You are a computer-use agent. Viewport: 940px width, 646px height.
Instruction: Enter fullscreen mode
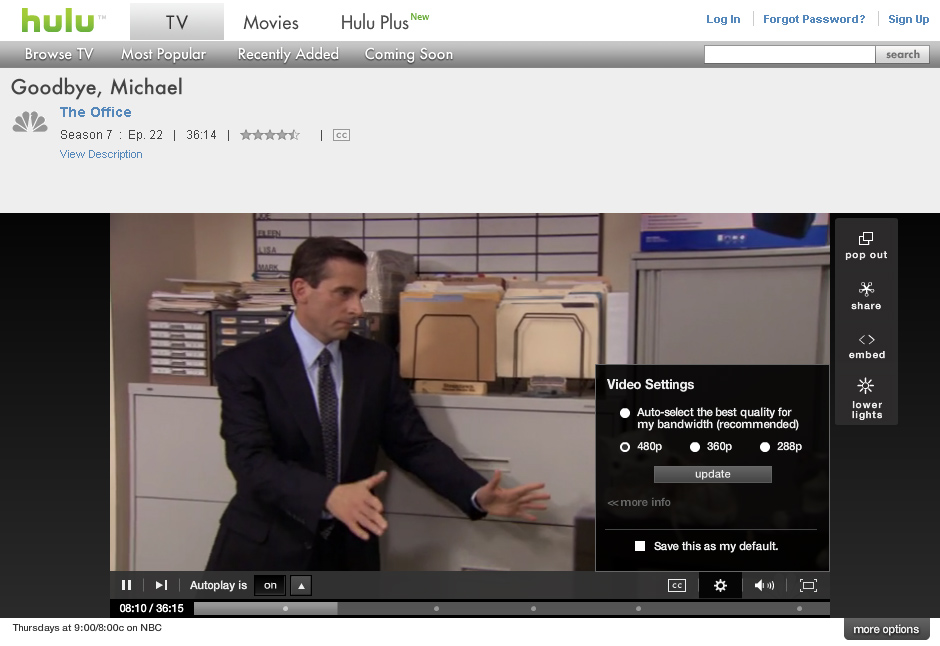pos(808,585)
